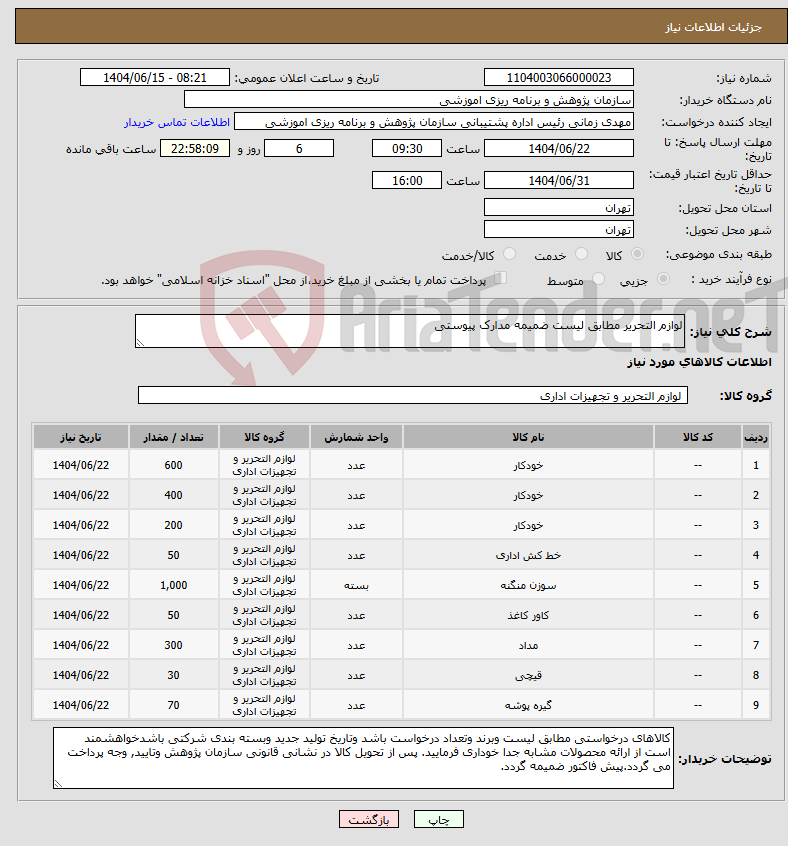Click quantity 400 in row 2
788x846 pixels.
point(173,495)
